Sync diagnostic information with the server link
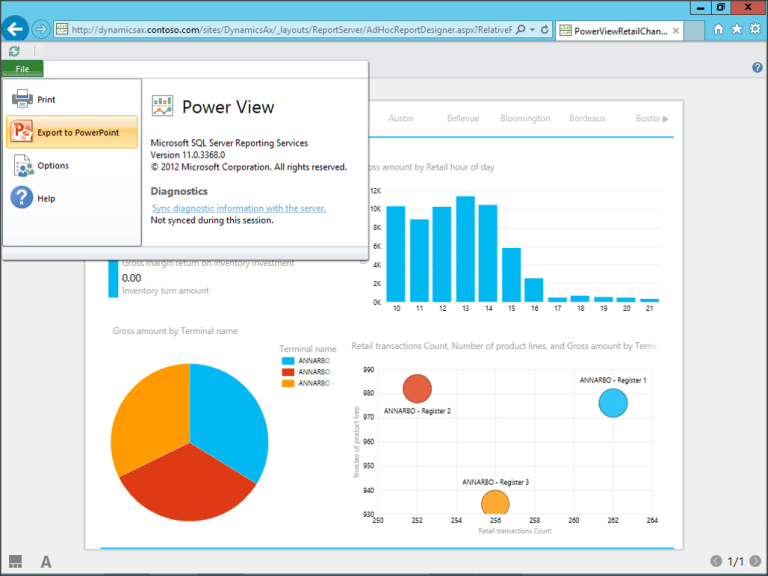The height and width of the screenshot is (576, 768). 239,208
